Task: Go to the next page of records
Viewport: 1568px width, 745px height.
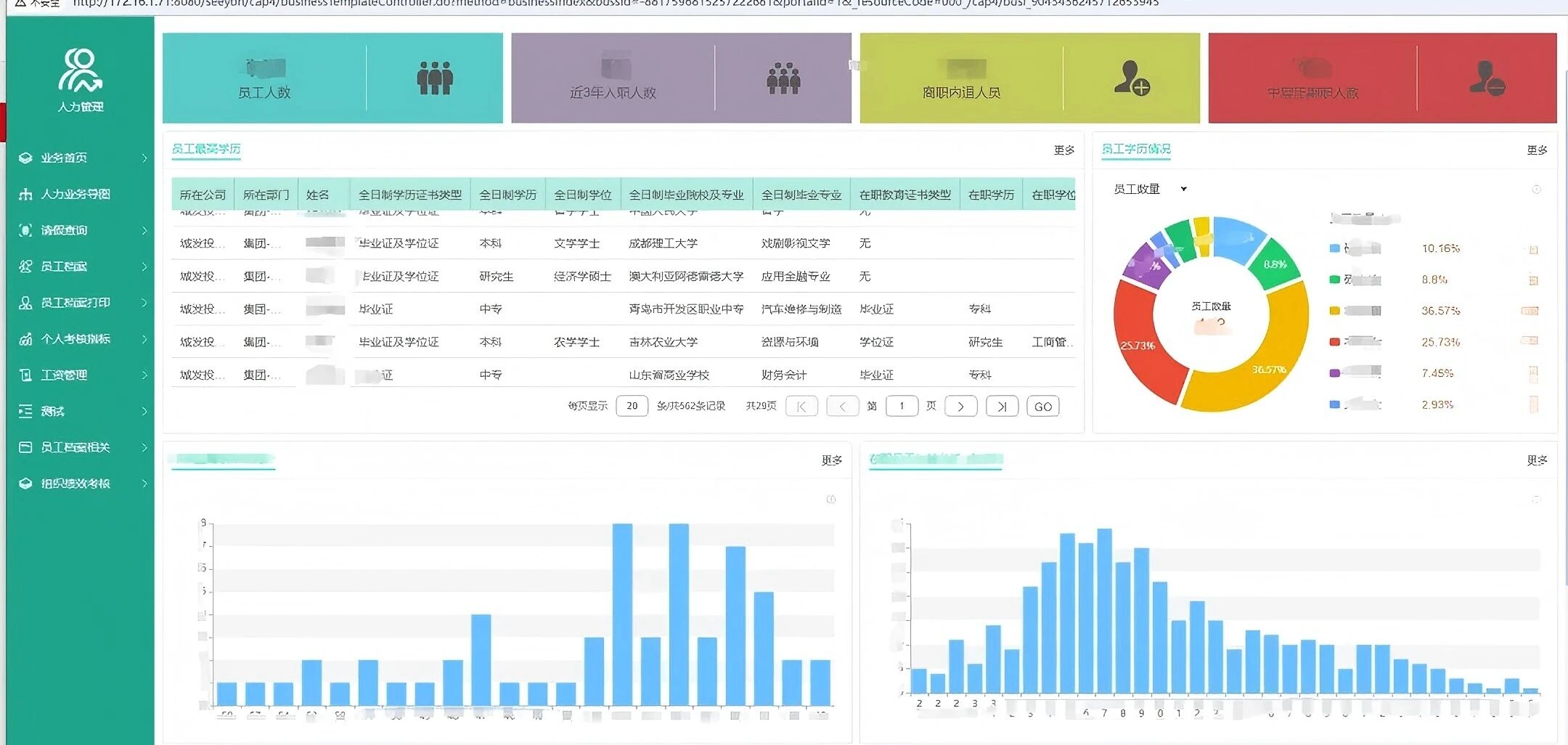Action: click(960, 407)
